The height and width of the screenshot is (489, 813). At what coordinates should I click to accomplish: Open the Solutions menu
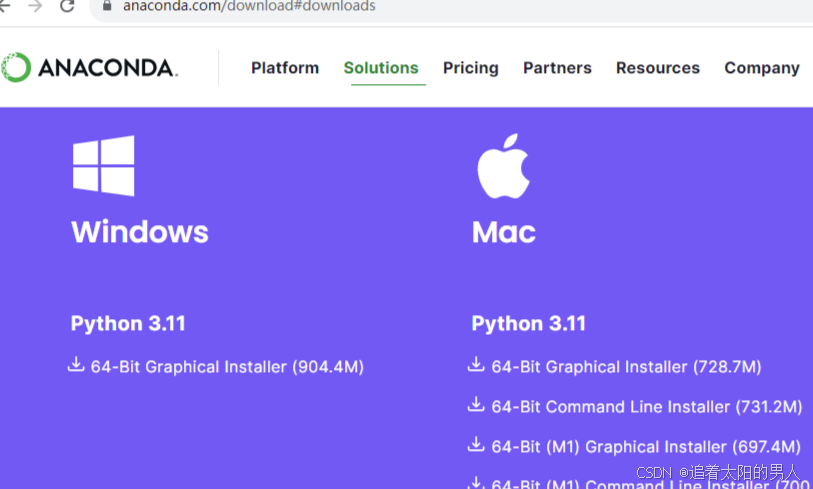tap(381, 68)
